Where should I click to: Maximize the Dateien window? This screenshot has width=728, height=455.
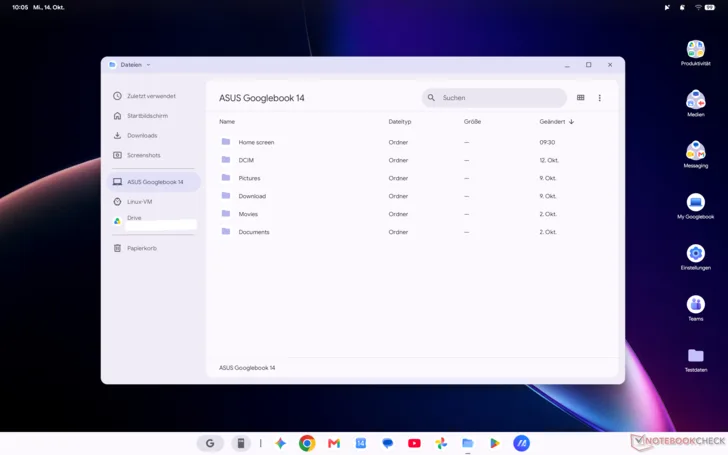pos(588,65)
